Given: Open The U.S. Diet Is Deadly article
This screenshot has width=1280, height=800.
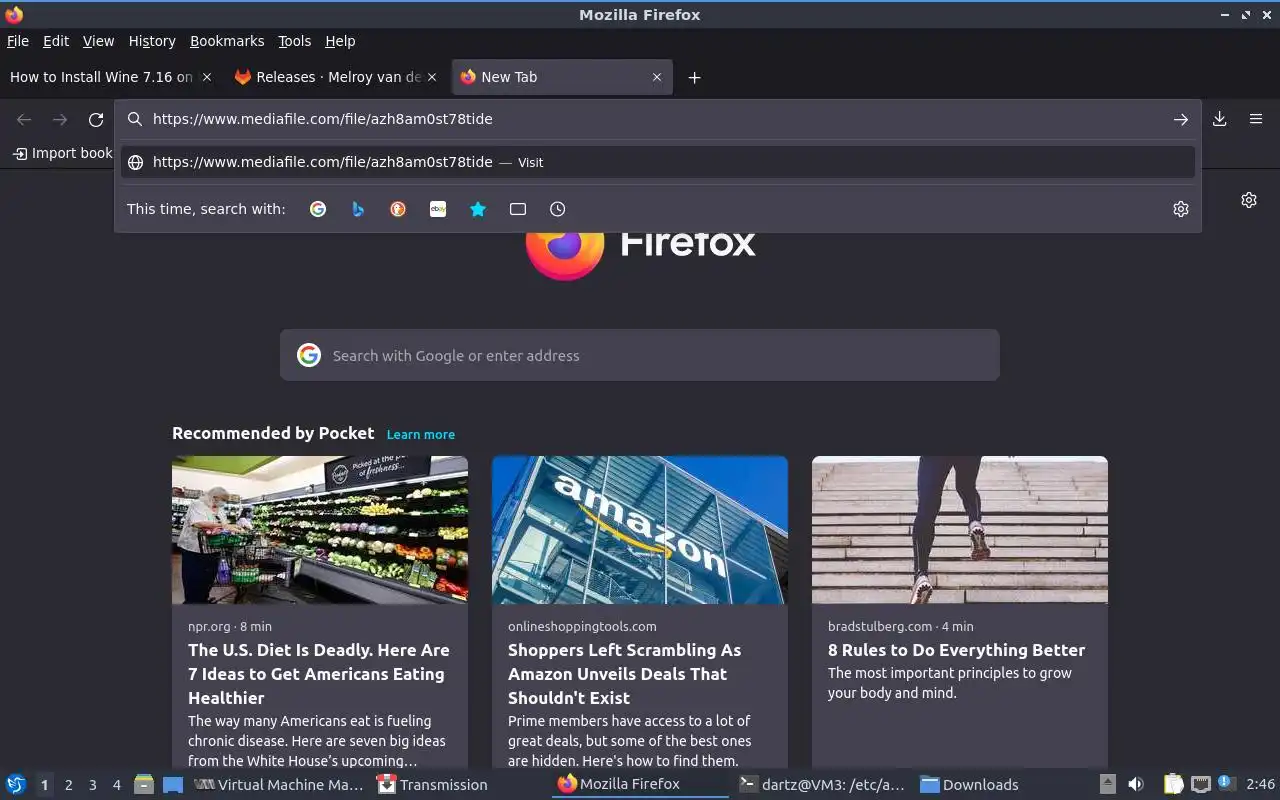Looking at the screenshot, I should (319, 674).
